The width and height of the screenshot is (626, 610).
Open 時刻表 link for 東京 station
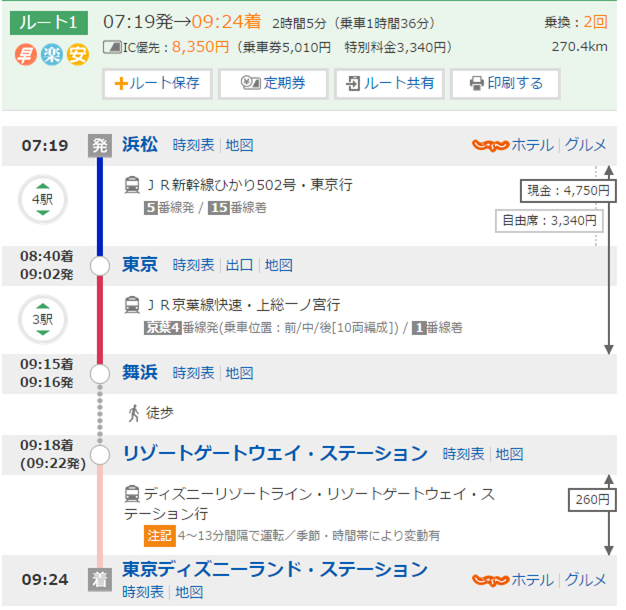coord(193,265)
